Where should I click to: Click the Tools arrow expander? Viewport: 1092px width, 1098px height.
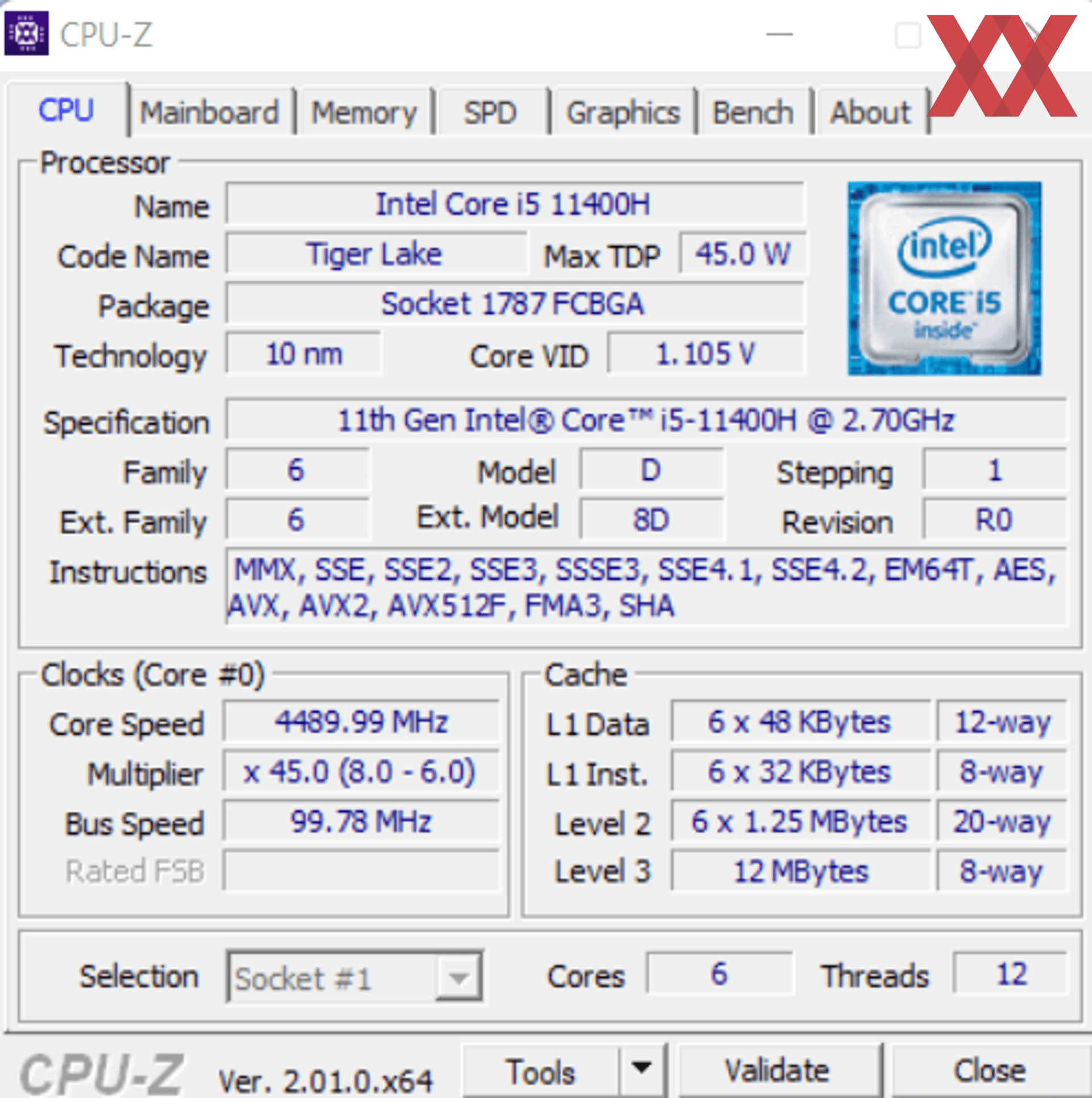(x=623, y=1063)
